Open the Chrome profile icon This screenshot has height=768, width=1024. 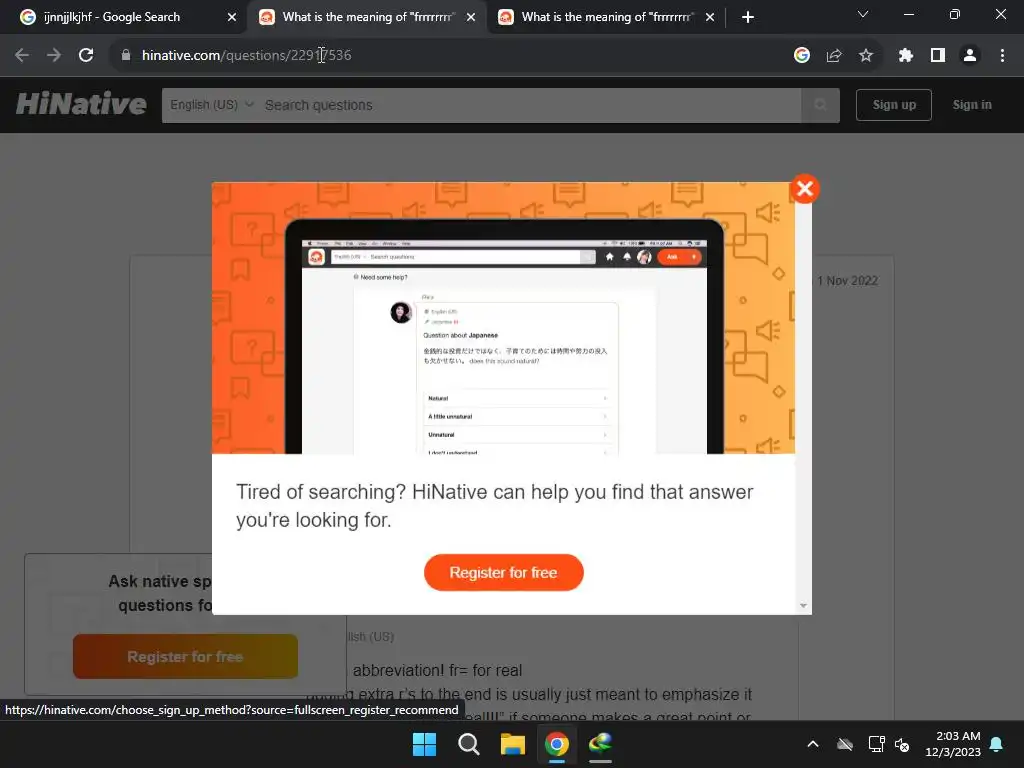click(x=970, y=56)
